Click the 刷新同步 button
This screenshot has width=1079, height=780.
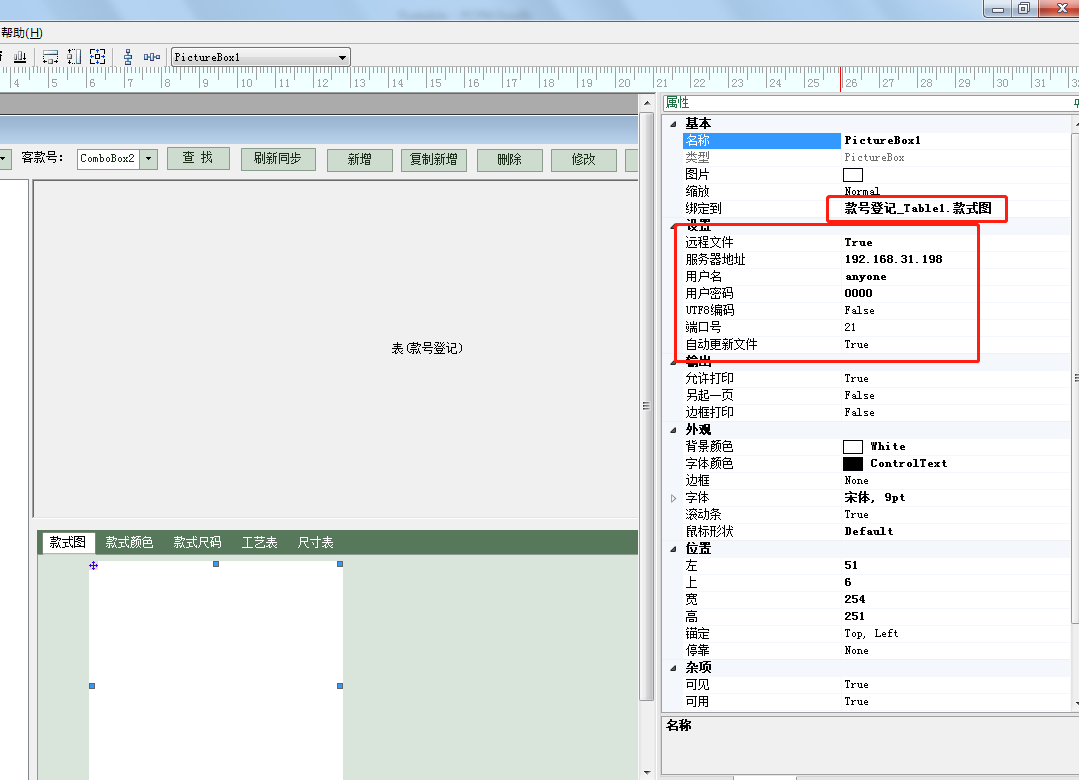point(278,158)
